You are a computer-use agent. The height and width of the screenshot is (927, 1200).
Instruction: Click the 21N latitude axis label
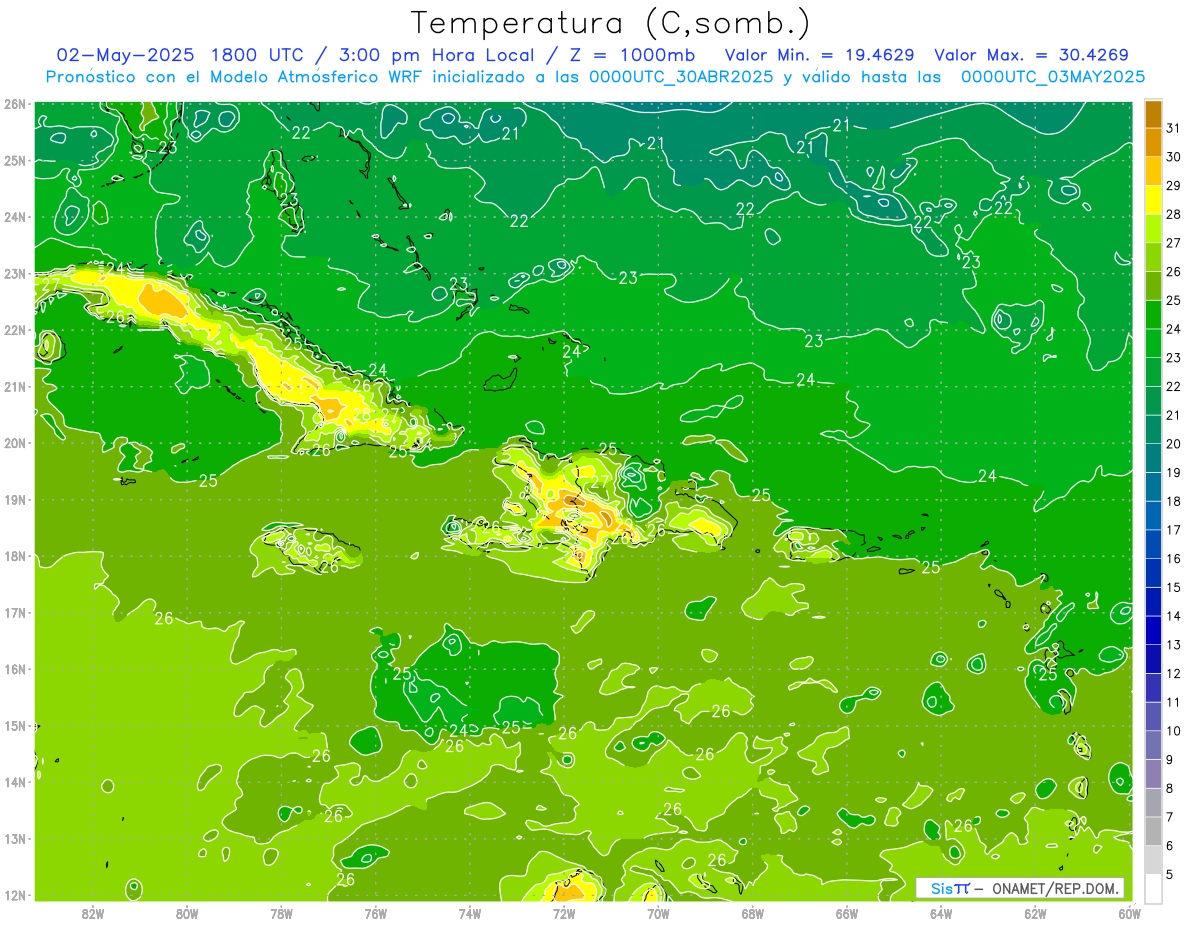point(14,386)
